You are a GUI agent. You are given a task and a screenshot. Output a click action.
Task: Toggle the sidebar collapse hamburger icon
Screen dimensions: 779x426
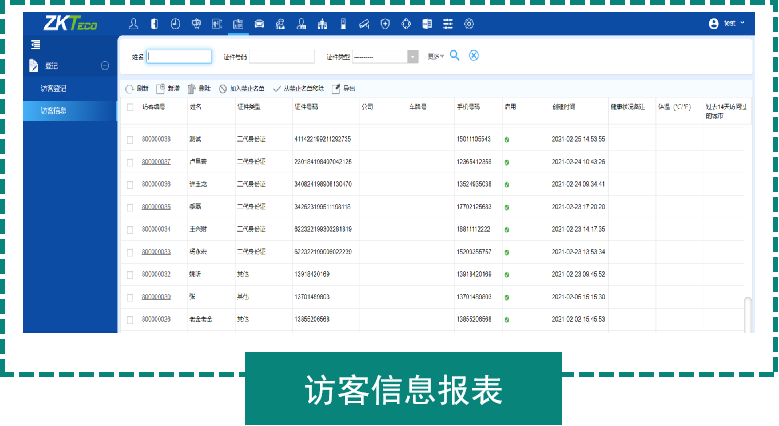35,44
